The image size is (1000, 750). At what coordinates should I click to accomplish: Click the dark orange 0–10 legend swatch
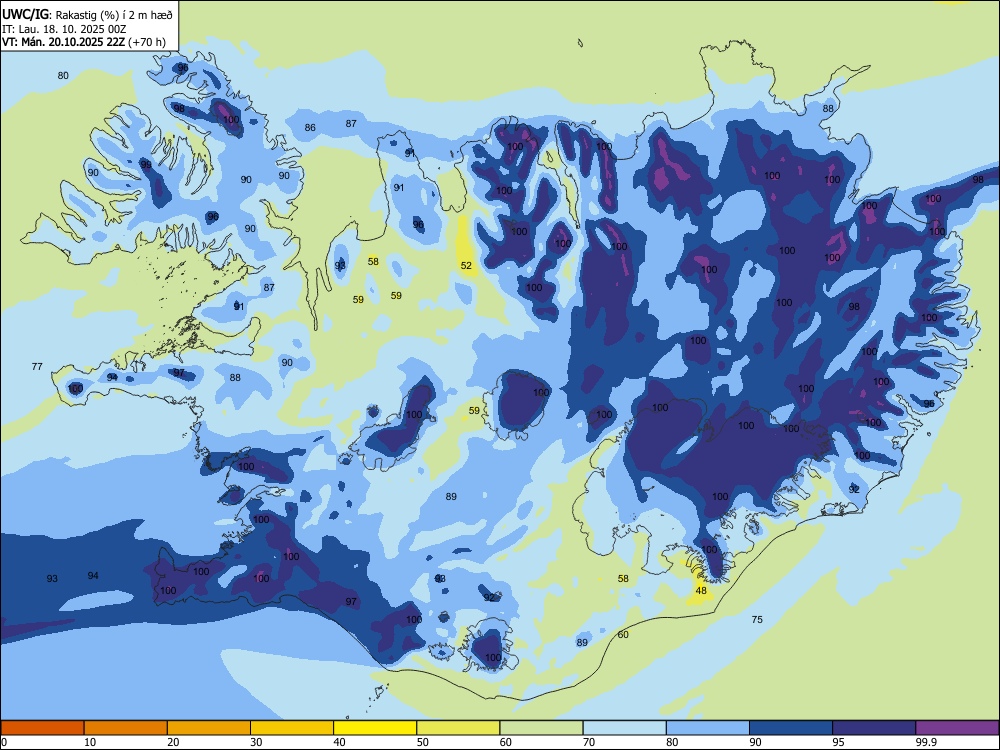[x=42, y=728]
